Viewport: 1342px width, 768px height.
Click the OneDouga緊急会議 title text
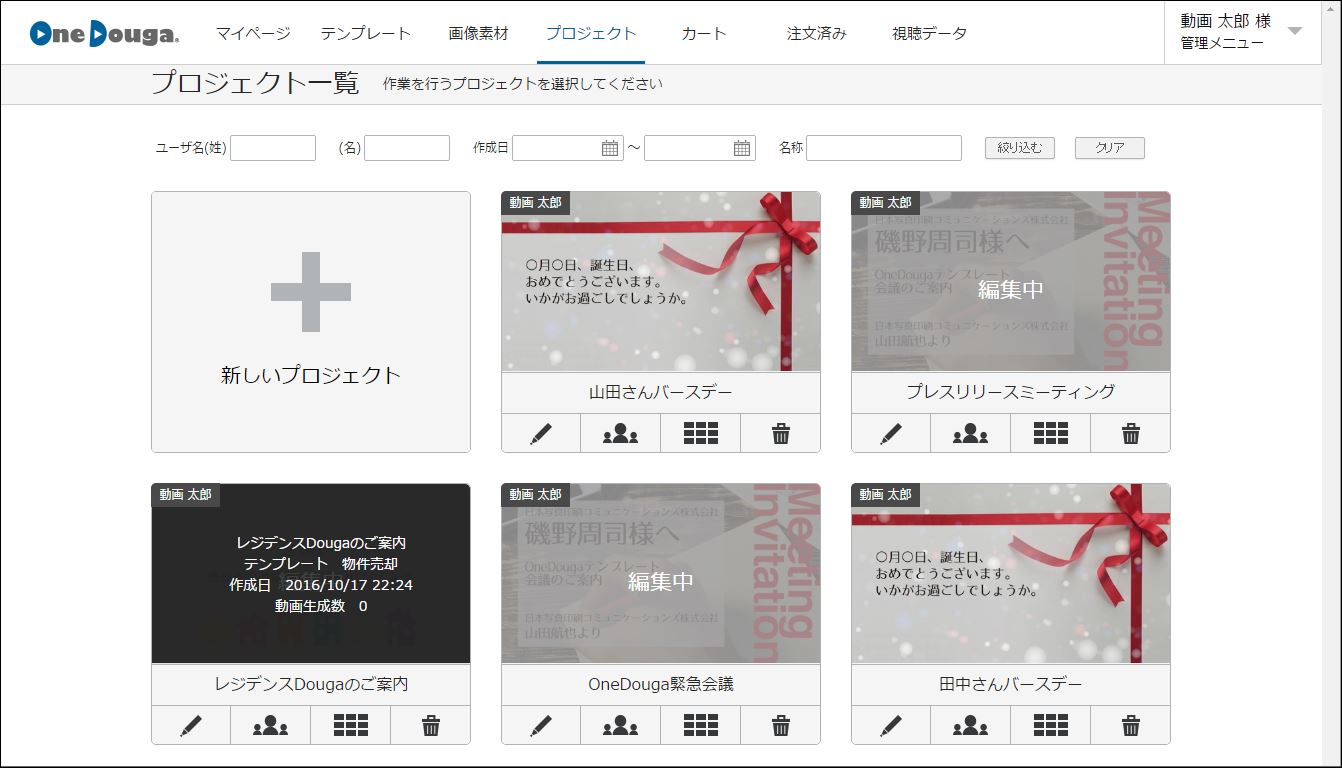(661, 685)
